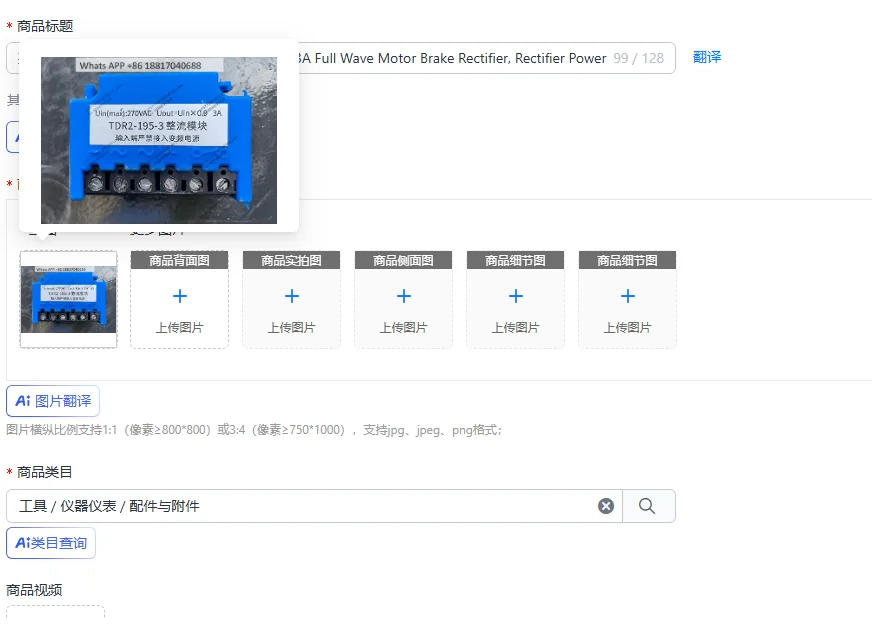Click the 商品侧面图 label header
This screenshot has width=872, height=634.
404,260
